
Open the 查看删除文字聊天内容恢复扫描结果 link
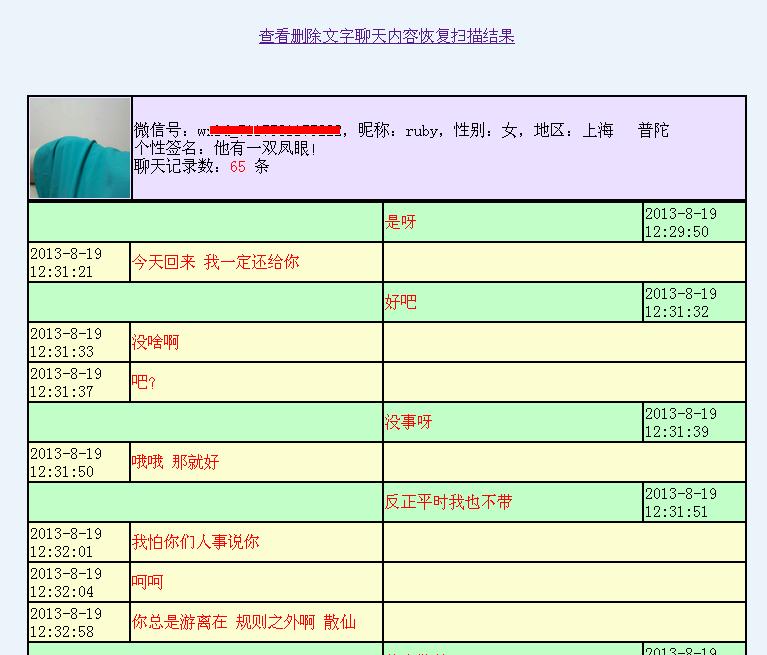click(x=386, y=36)
